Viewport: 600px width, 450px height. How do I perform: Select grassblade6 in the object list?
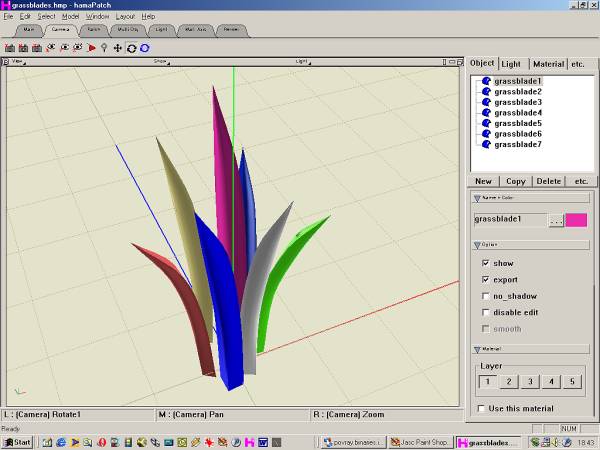518,134
